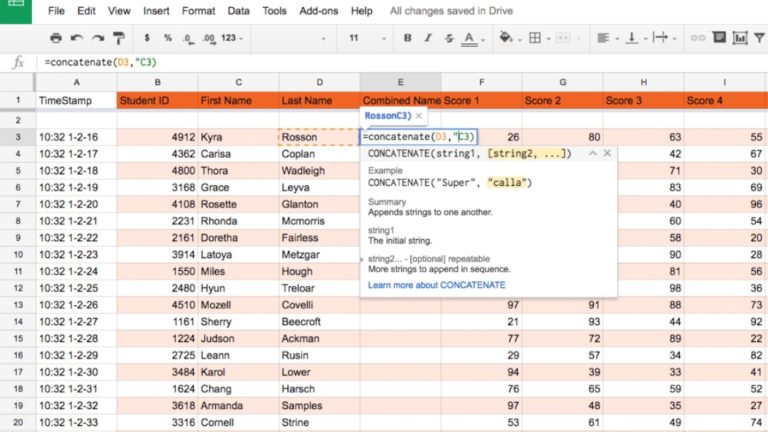768x432 pixels.
Task: Open the Data menu
Action: click(x=238, y=11)
